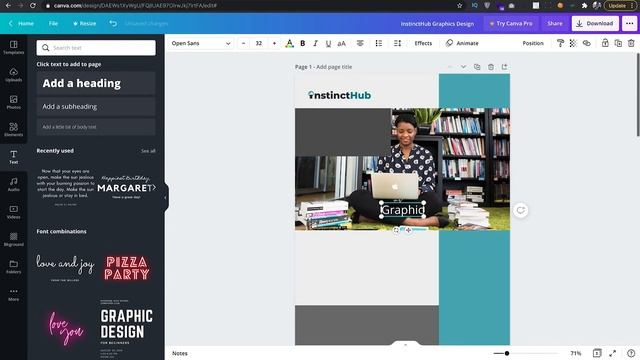
Task: Toggle bold formatting
Action: click(302, 43)
